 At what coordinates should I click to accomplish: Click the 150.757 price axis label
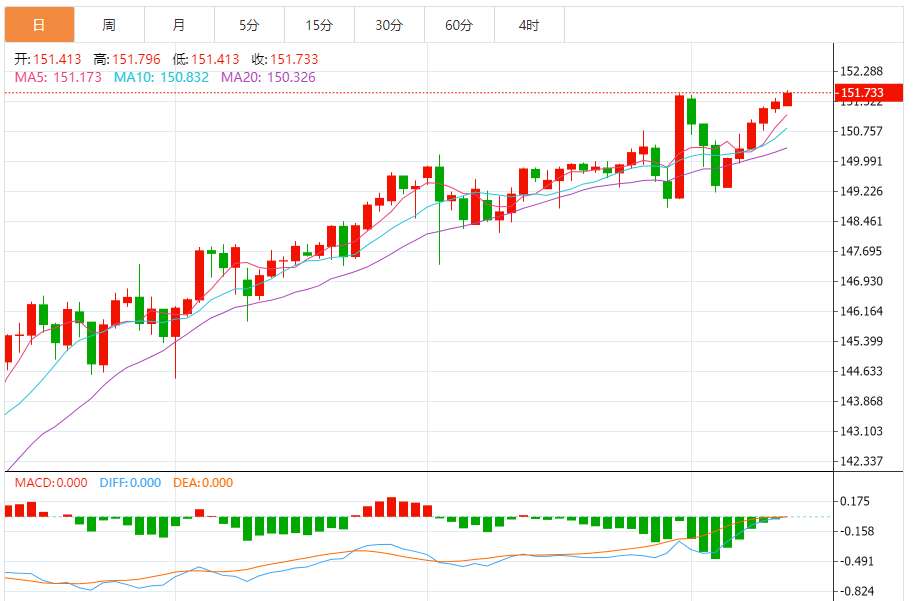coord(861,131)
